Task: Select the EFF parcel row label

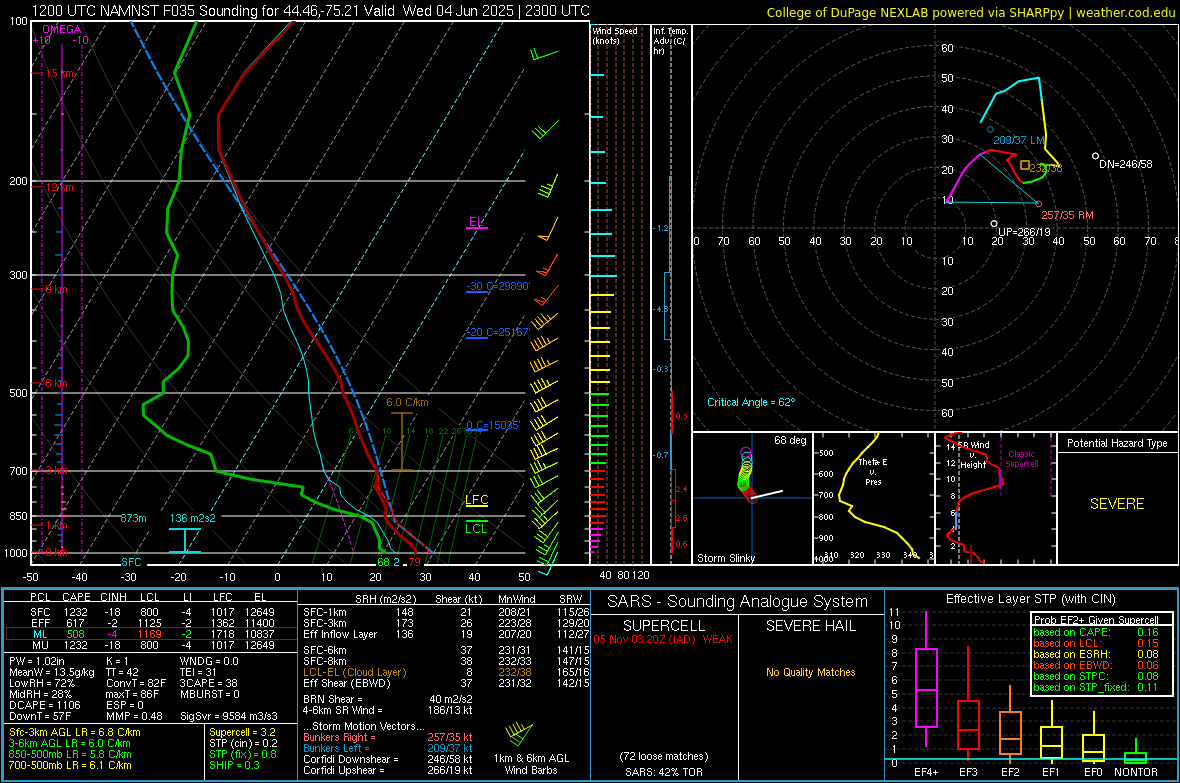Action: [x=41, y=623]
